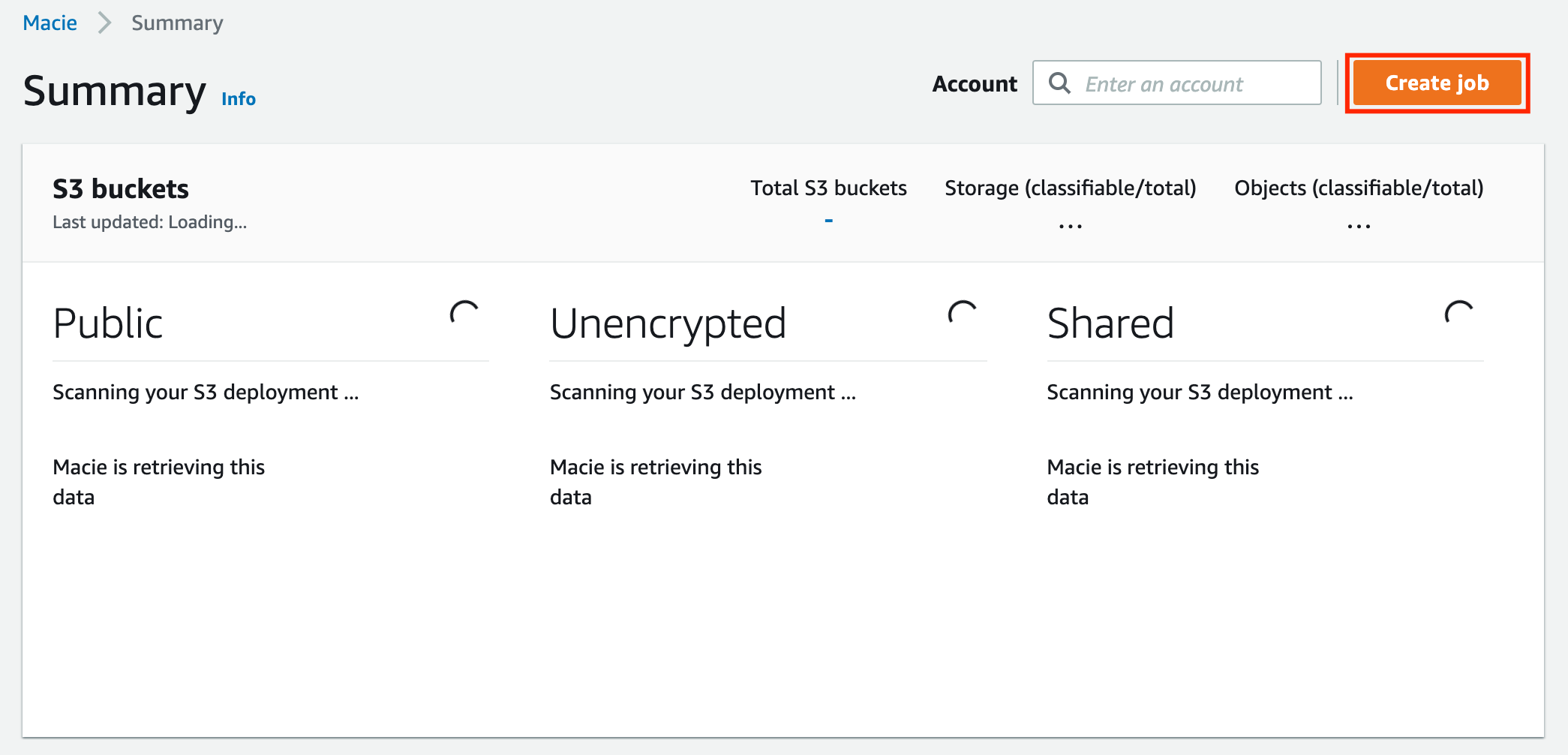Focus the Enter an account search field
This screenshot has height=755, width=1568.
1176,83
